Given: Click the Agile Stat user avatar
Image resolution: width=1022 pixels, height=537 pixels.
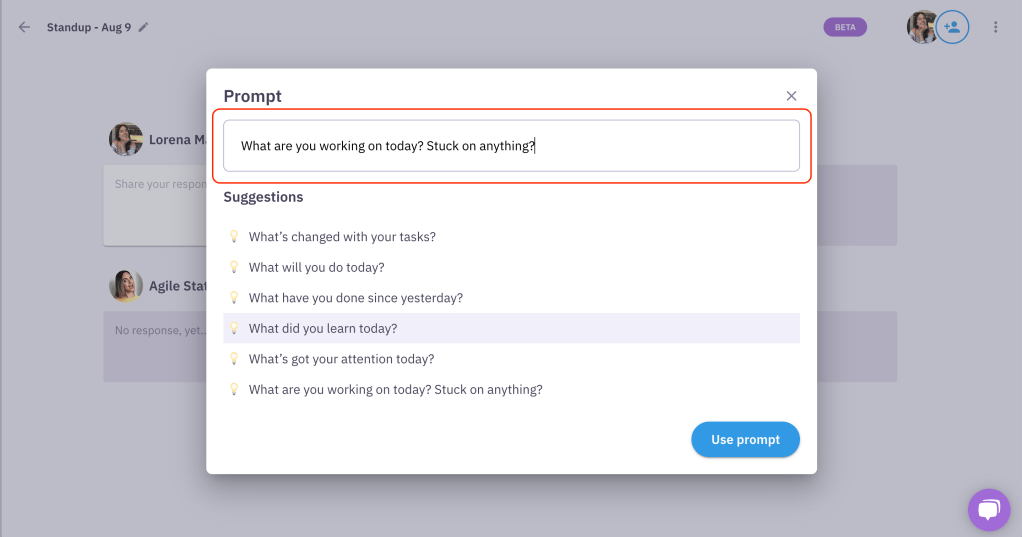Looking at the screenshot, I should tap(126, 285).
